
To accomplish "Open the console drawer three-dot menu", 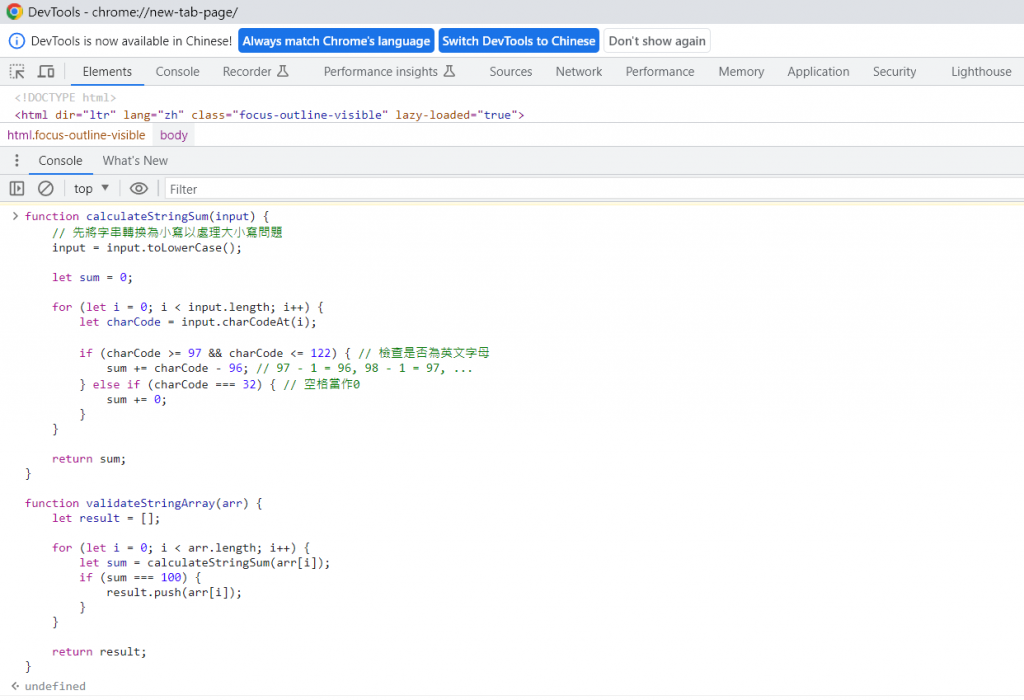I will 17,161.
